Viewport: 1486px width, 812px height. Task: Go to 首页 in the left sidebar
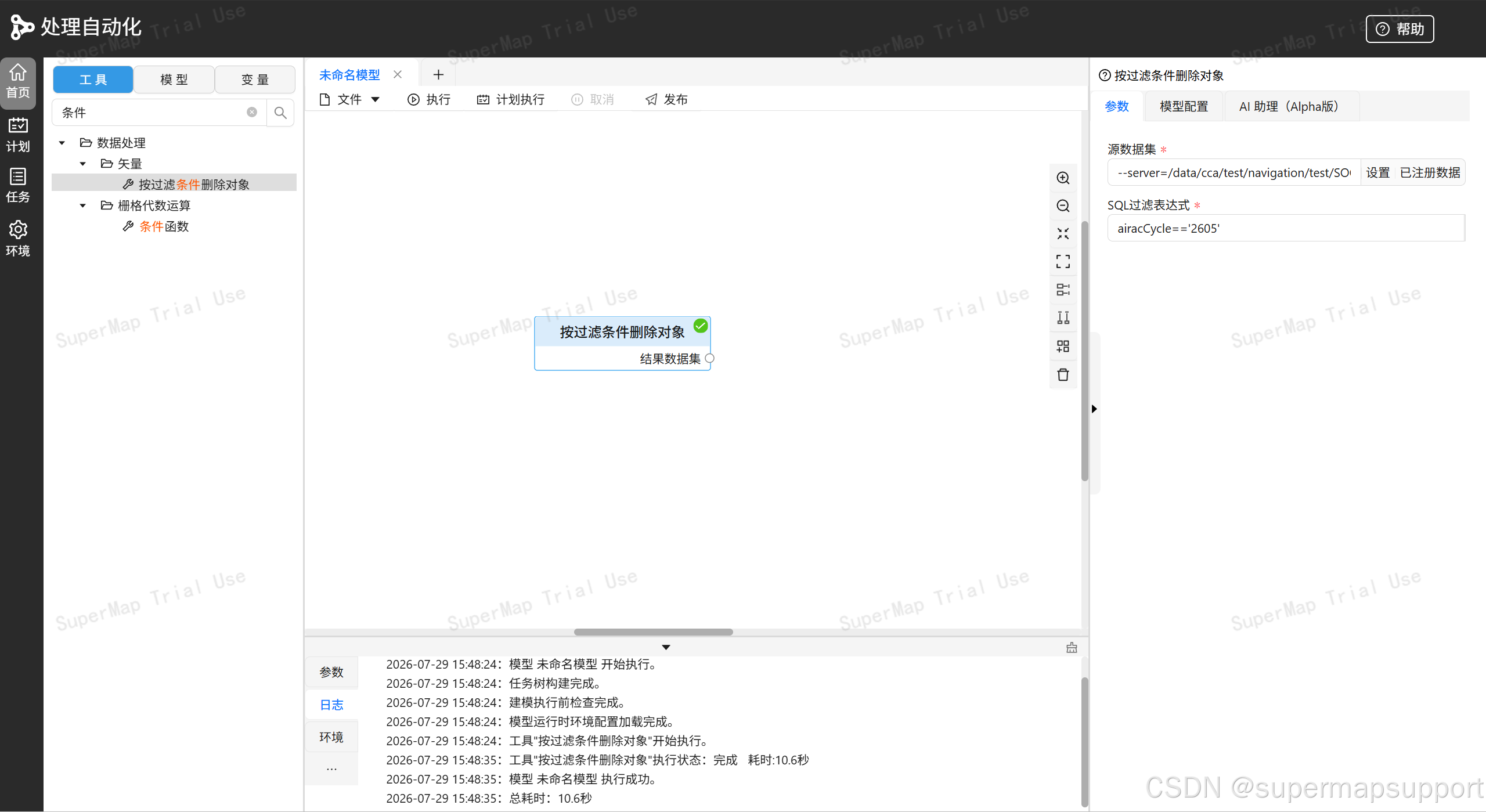18,82
